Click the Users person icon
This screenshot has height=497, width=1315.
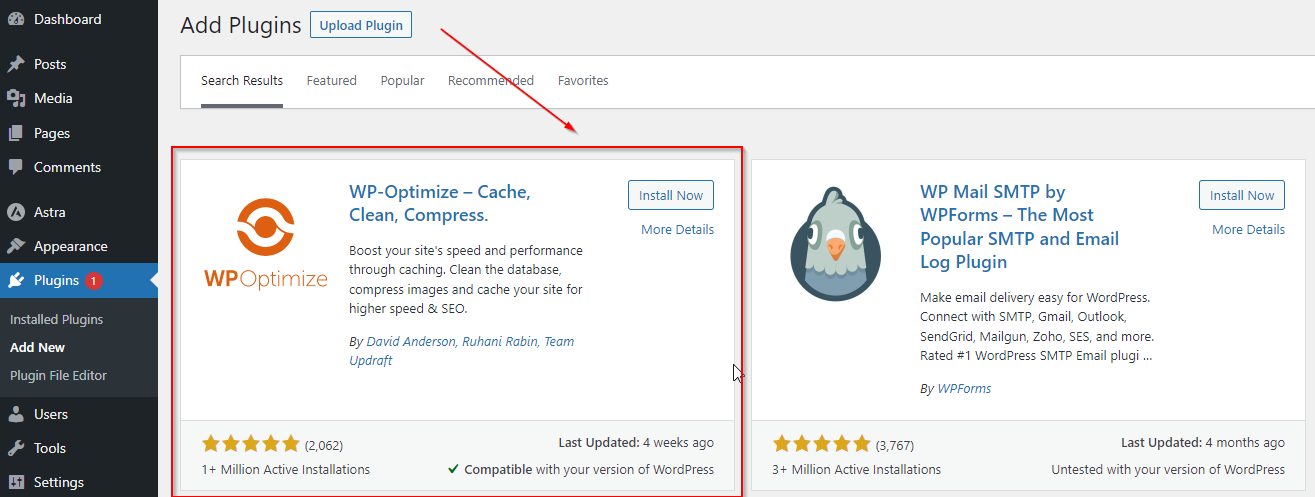coord(16,414)
